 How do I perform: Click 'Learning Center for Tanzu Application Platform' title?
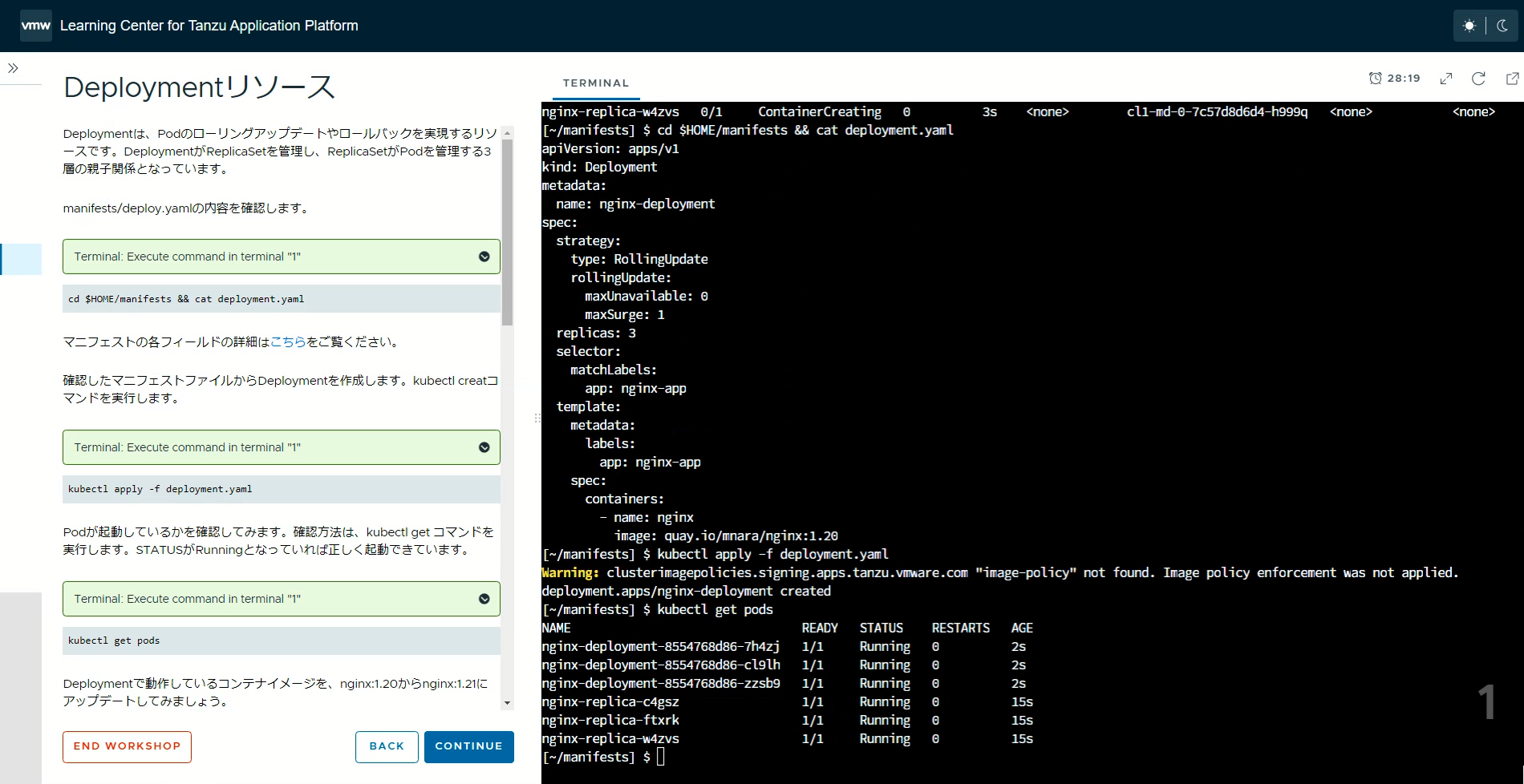coord(209,26)
